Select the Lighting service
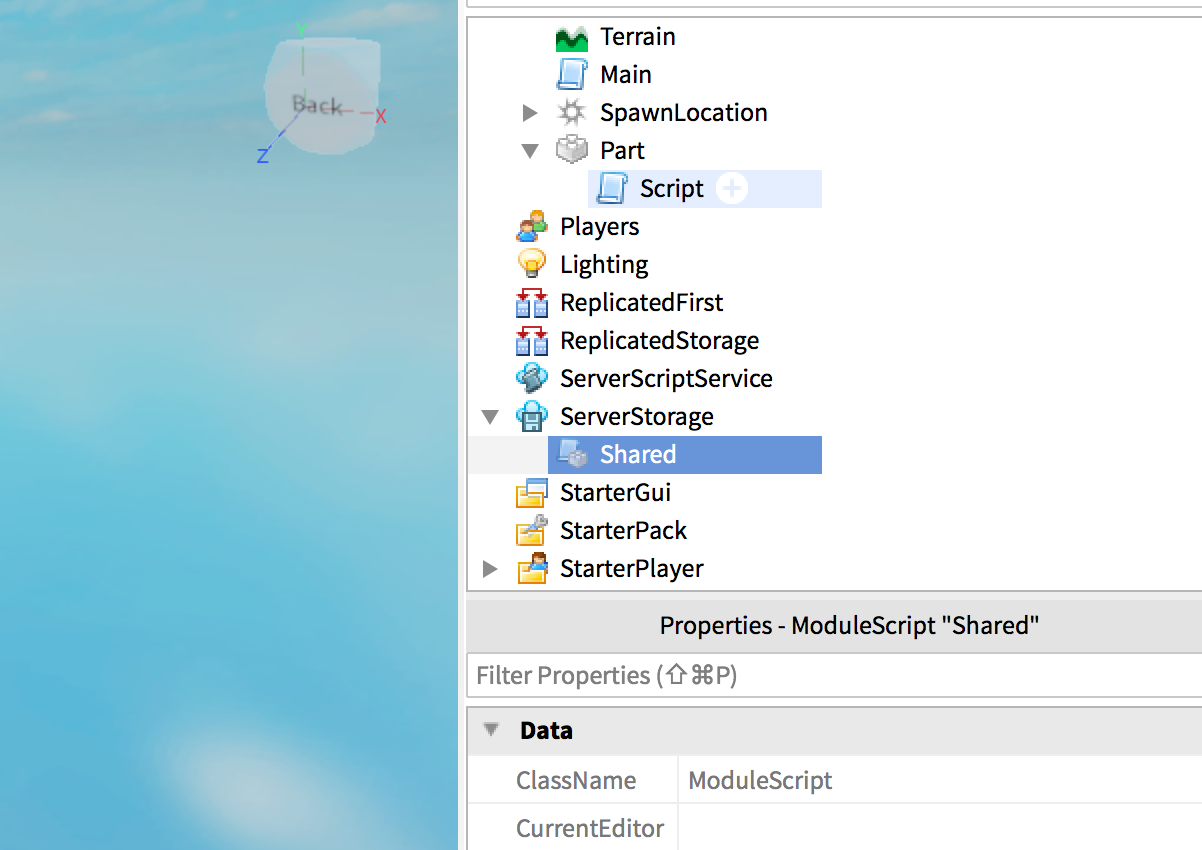 pyautogui.click(x=604, y=265)
